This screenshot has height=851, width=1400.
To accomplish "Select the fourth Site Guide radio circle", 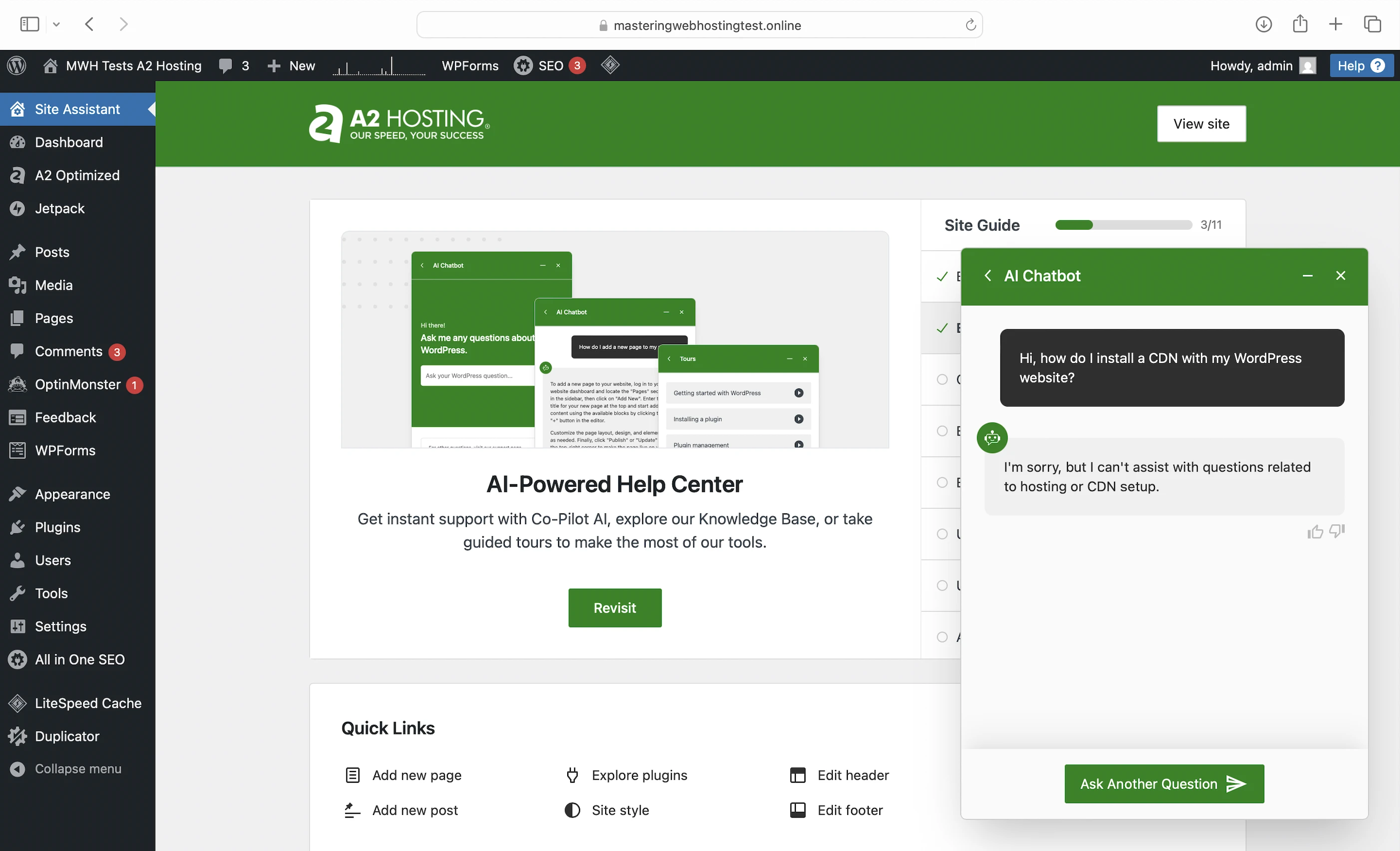I will pyautogui.click(x=942, y=534).
